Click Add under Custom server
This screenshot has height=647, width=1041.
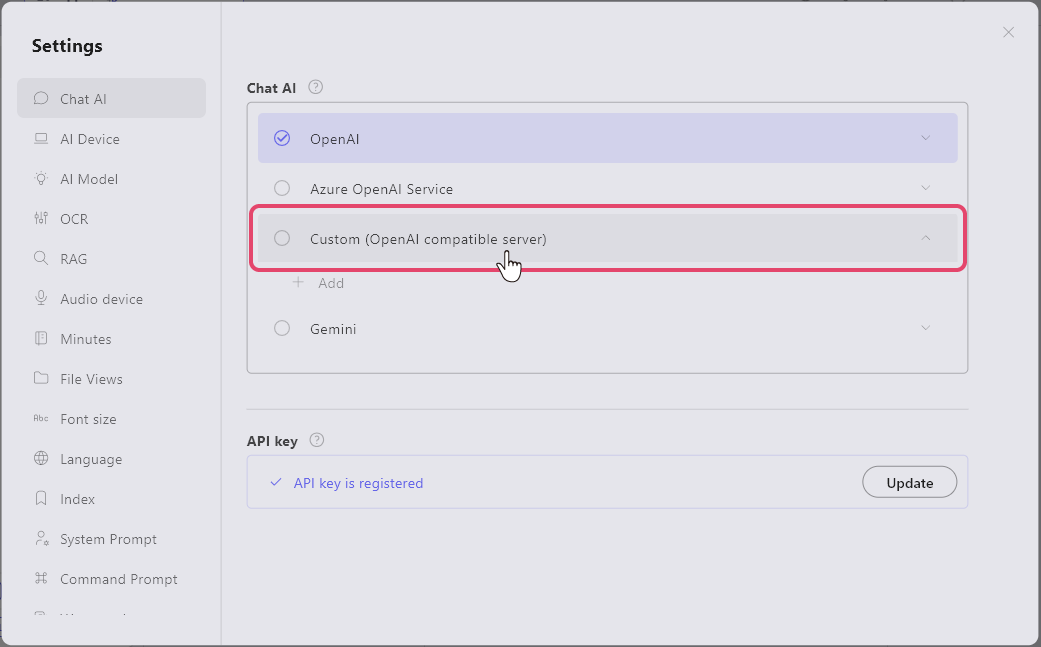320,283
